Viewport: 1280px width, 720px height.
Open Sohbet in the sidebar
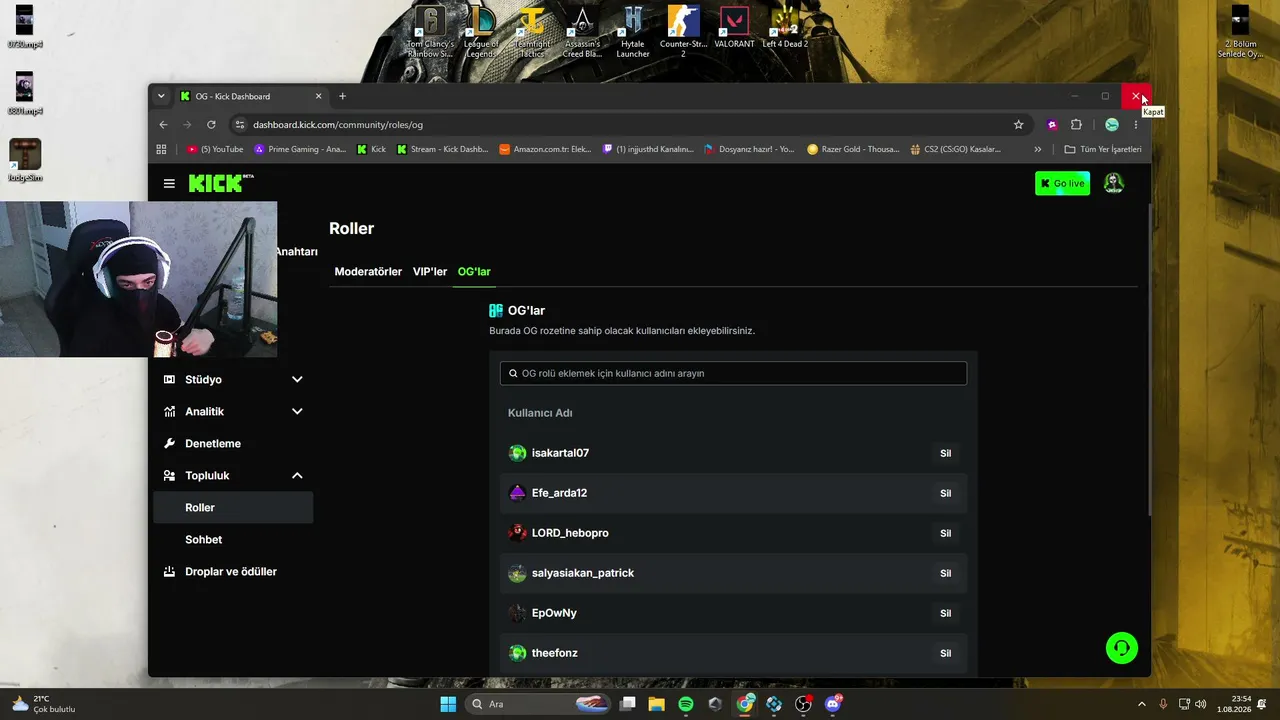pos(233,539)
